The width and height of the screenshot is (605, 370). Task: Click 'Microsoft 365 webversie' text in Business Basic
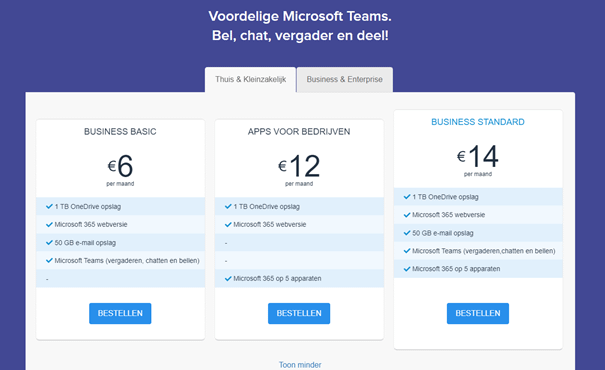[91, 225]
